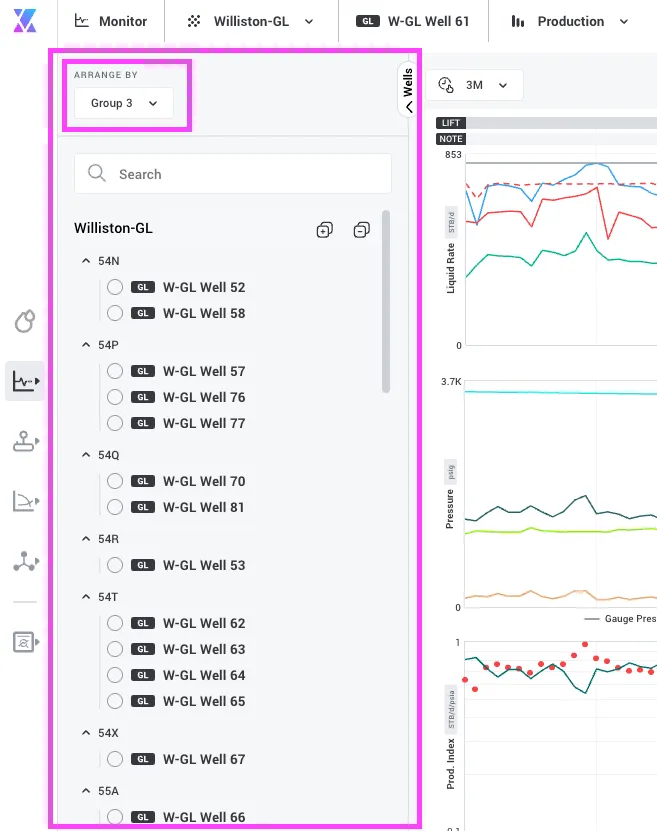This screenshot has width=657, height=831.
Task: Select radio button for W-GL Well 62
Action: tap(115, 623)
